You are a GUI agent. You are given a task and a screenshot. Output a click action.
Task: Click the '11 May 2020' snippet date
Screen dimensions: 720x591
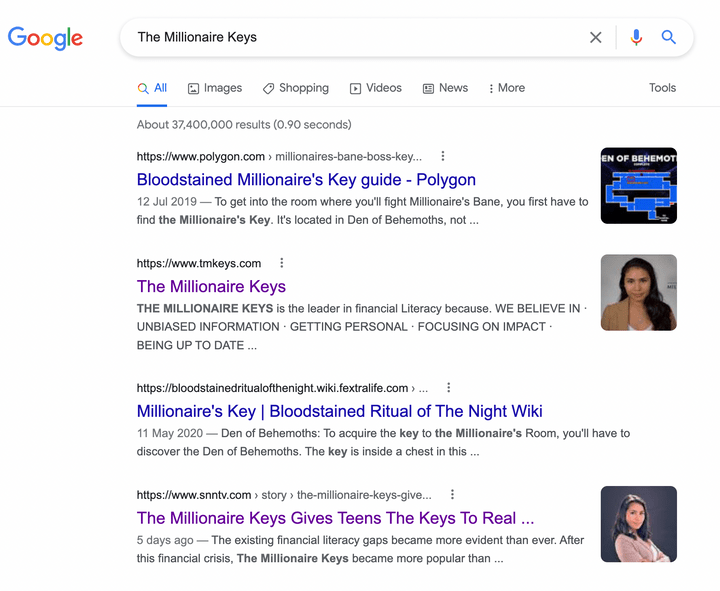tap(170, 433)
